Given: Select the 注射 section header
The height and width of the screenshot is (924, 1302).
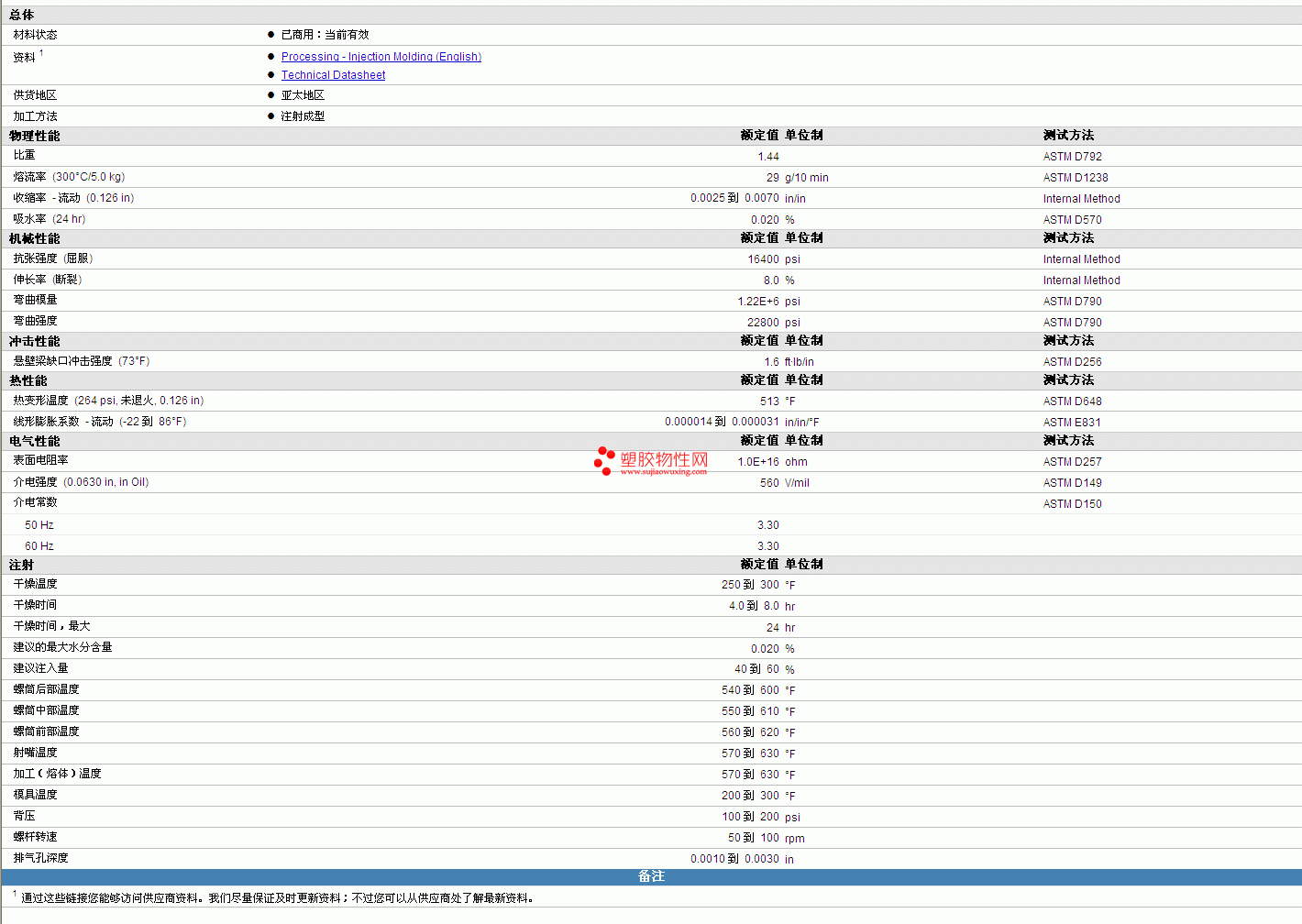Looking at the screenshot, I should tap(21, 565).
